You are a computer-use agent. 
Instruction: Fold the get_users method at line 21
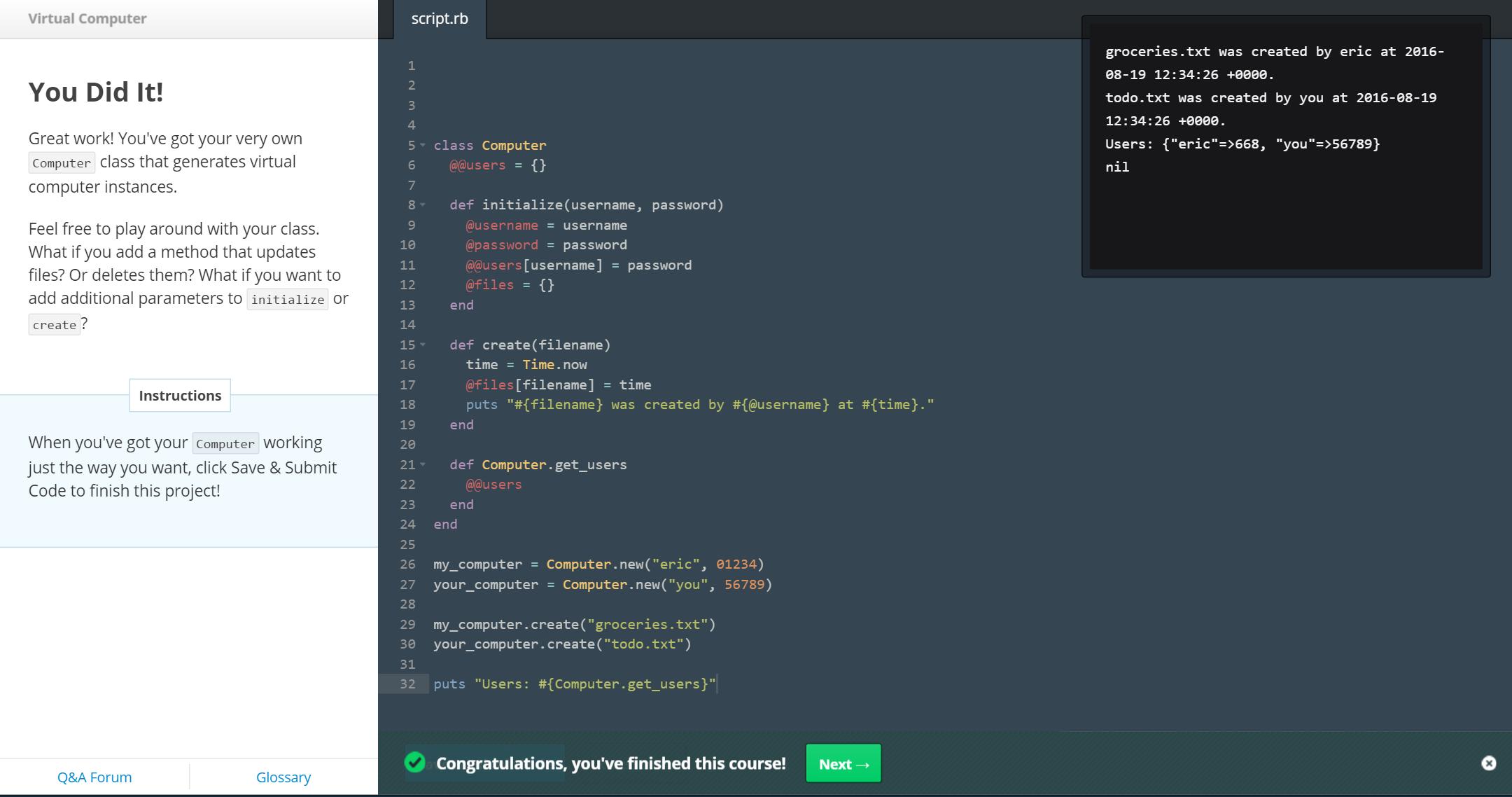[423, 464]
